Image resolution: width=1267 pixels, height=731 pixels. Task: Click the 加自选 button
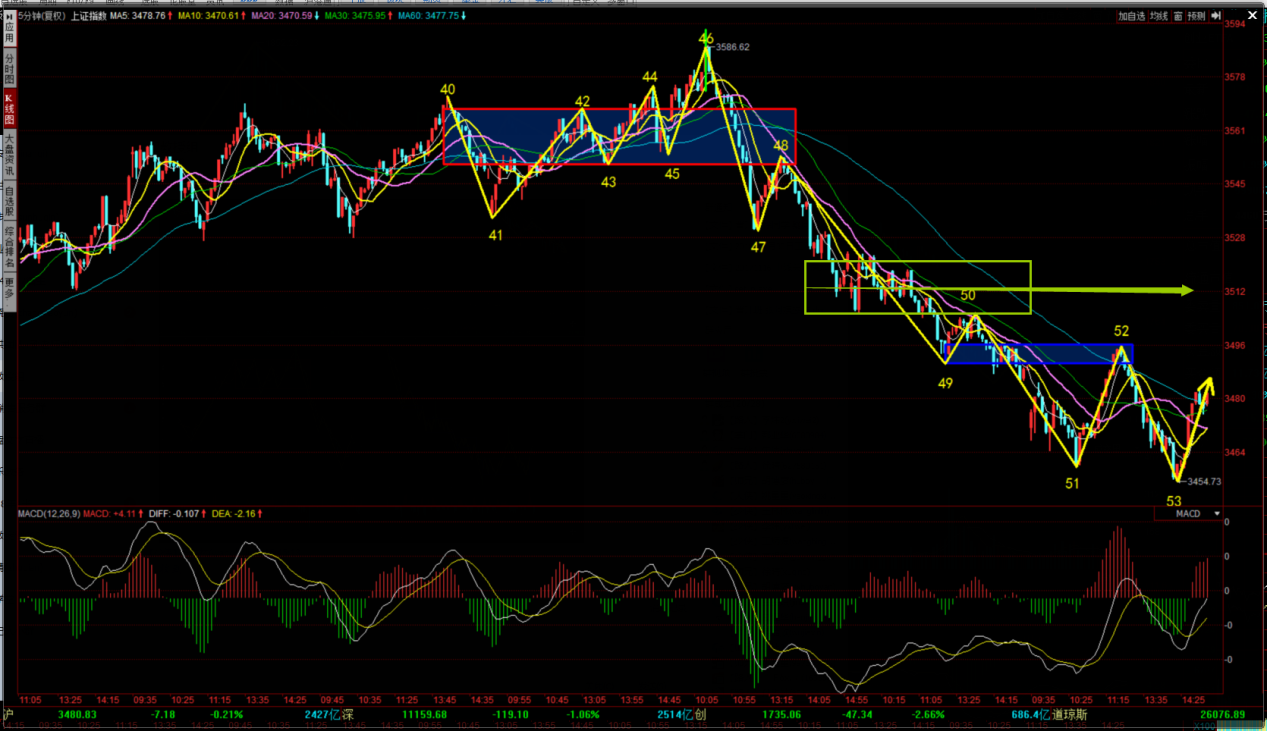[1131, 16]
